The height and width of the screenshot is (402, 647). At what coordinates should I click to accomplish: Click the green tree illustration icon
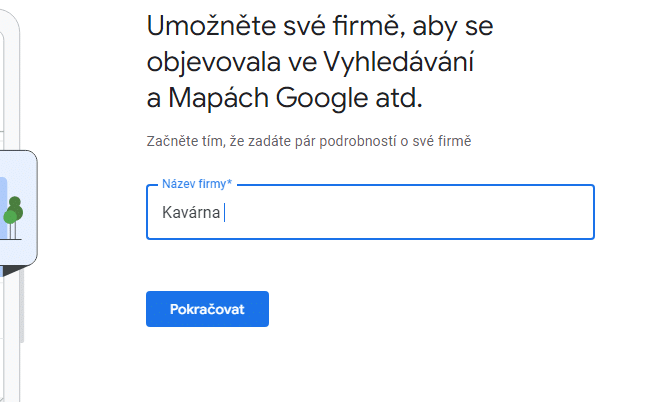tap(13, 218)
